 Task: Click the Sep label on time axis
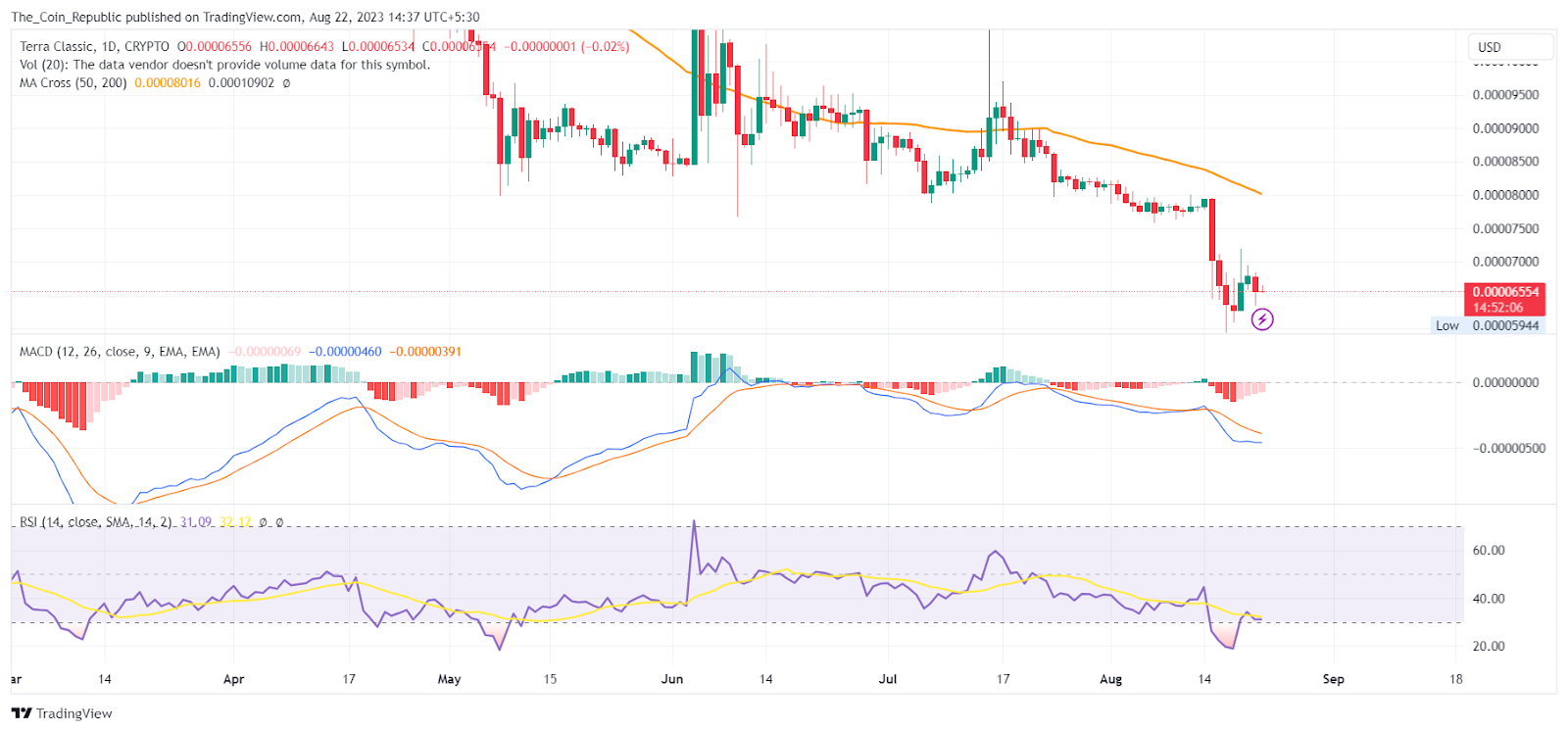pyautogui.click(x=1334, y=679)
